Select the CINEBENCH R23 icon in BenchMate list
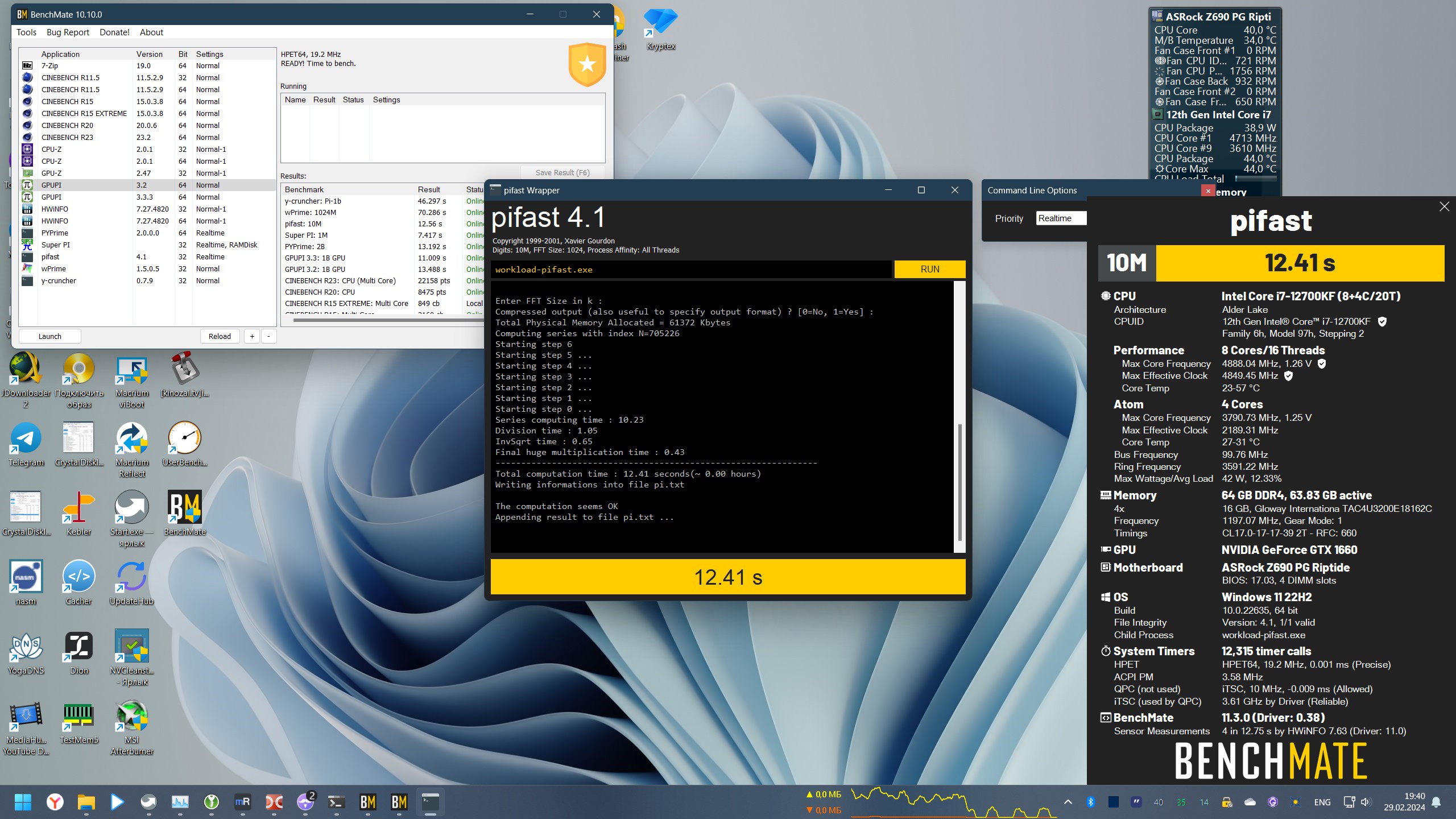Screen dimensions: 1456x819 pos(27,137)
